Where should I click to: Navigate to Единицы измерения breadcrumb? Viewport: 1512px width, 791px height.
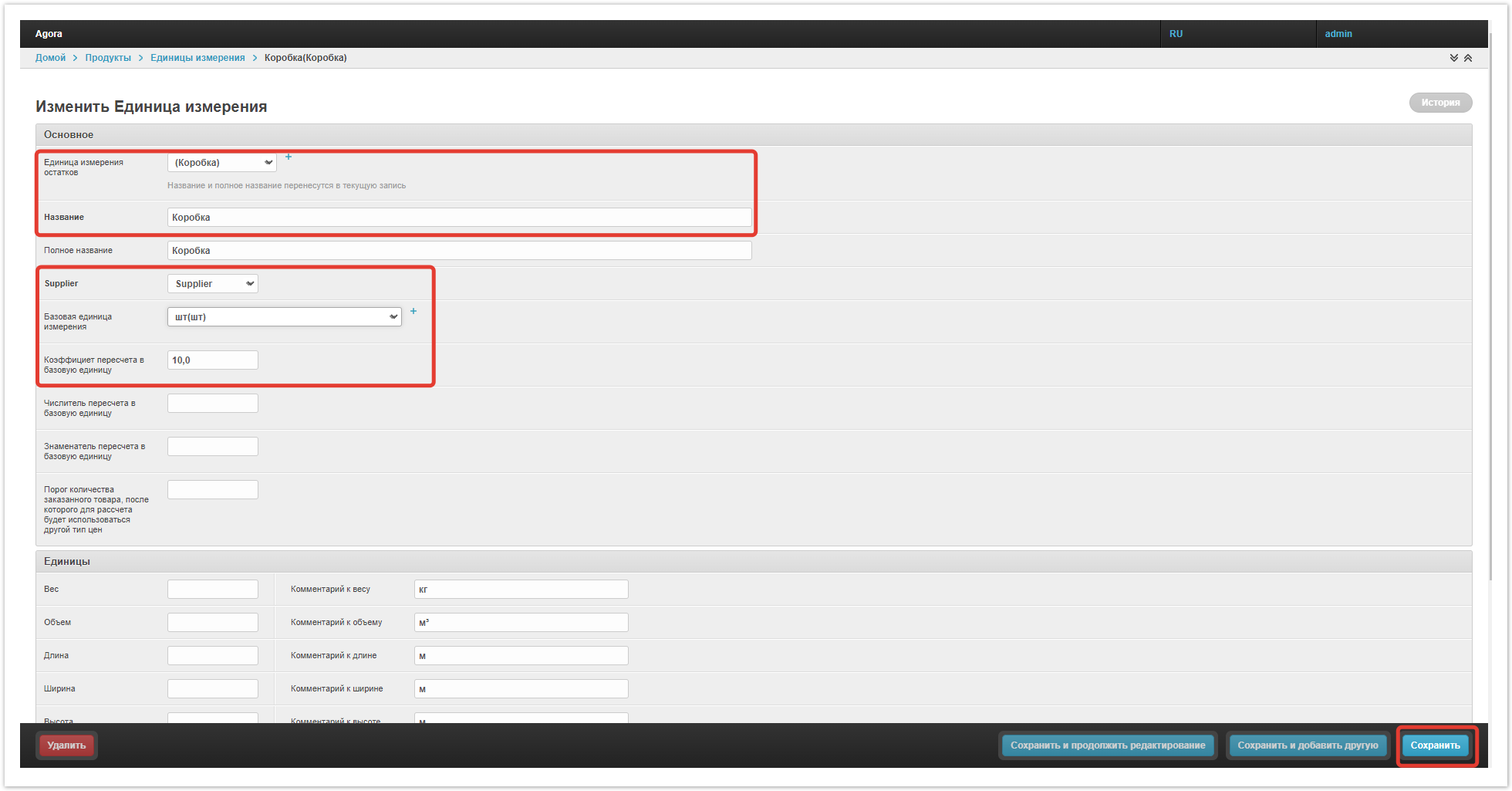[197, 58]
